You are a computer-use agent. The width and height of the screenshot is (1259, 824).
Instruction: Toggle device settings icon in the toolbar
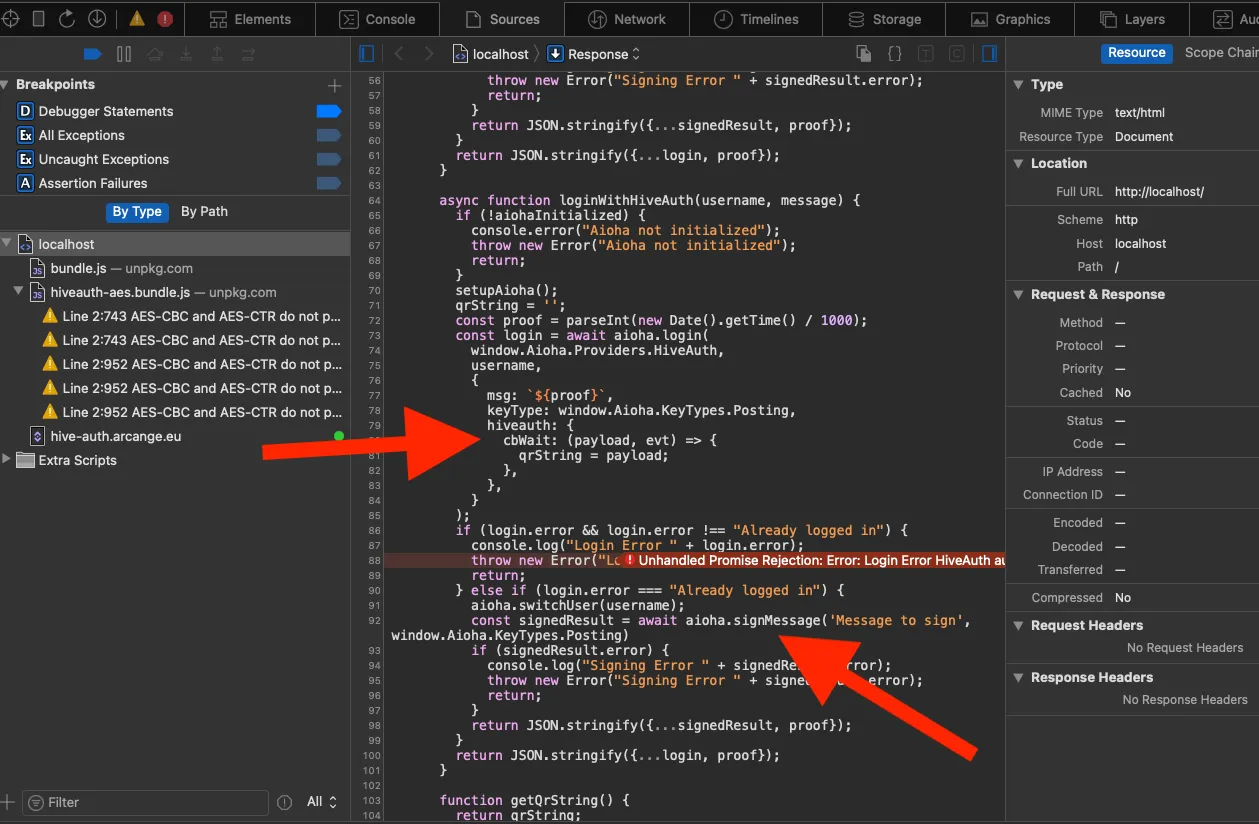(38, 18)
